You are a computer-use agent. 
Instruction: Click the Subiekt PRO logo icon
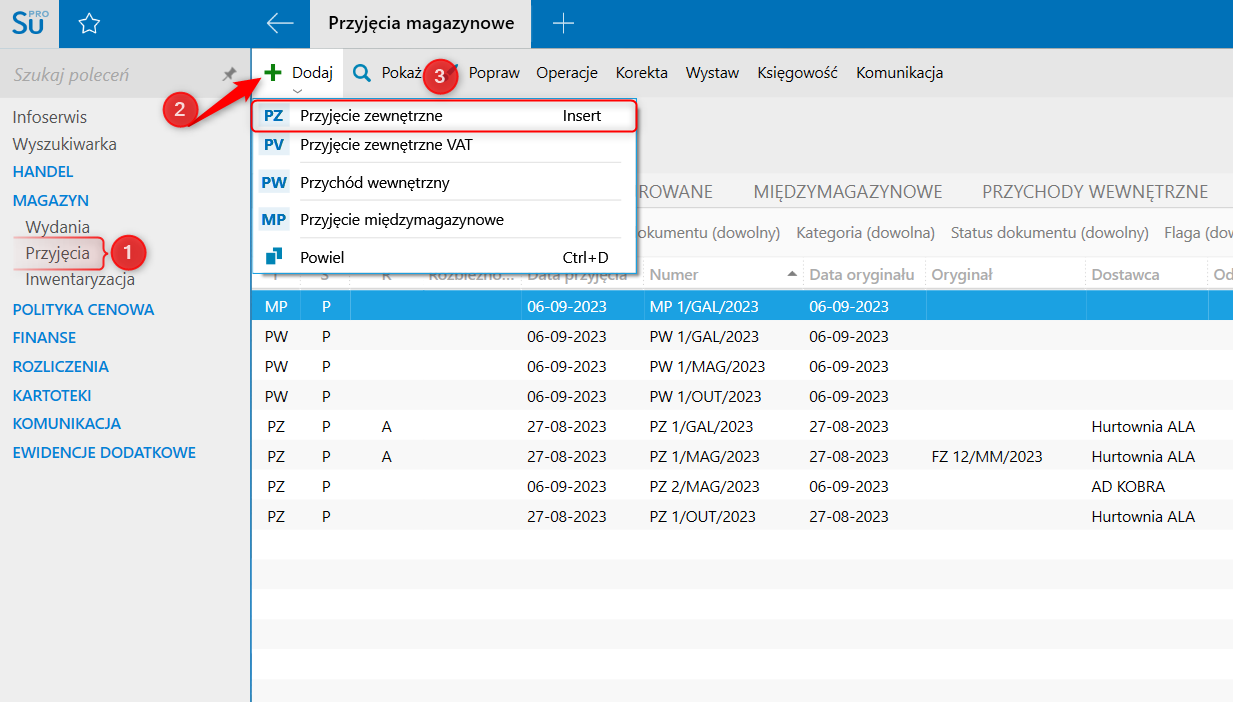point(29,23)
